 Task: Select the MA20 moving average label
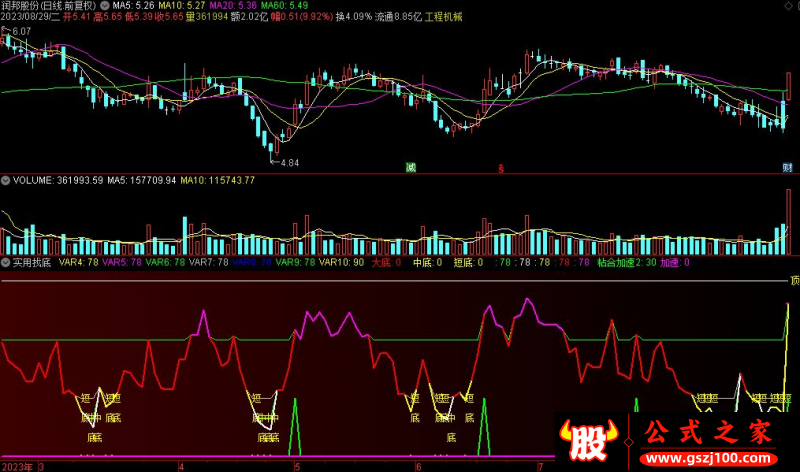233,6
